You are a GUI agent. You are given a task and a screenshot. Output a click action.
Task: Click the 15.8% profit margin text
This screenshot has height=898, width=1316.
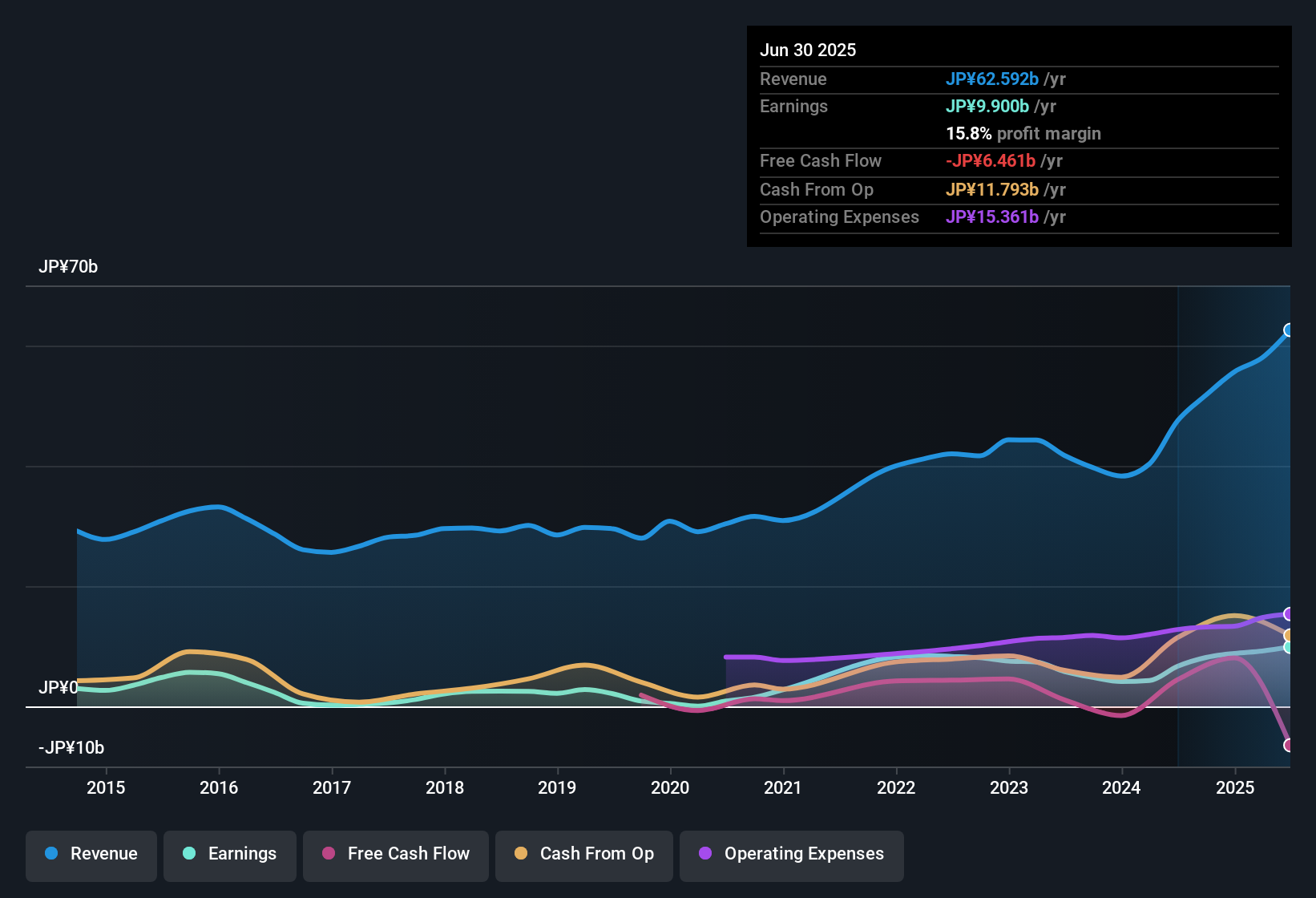pyautogui.click(x=1023, y=134)
